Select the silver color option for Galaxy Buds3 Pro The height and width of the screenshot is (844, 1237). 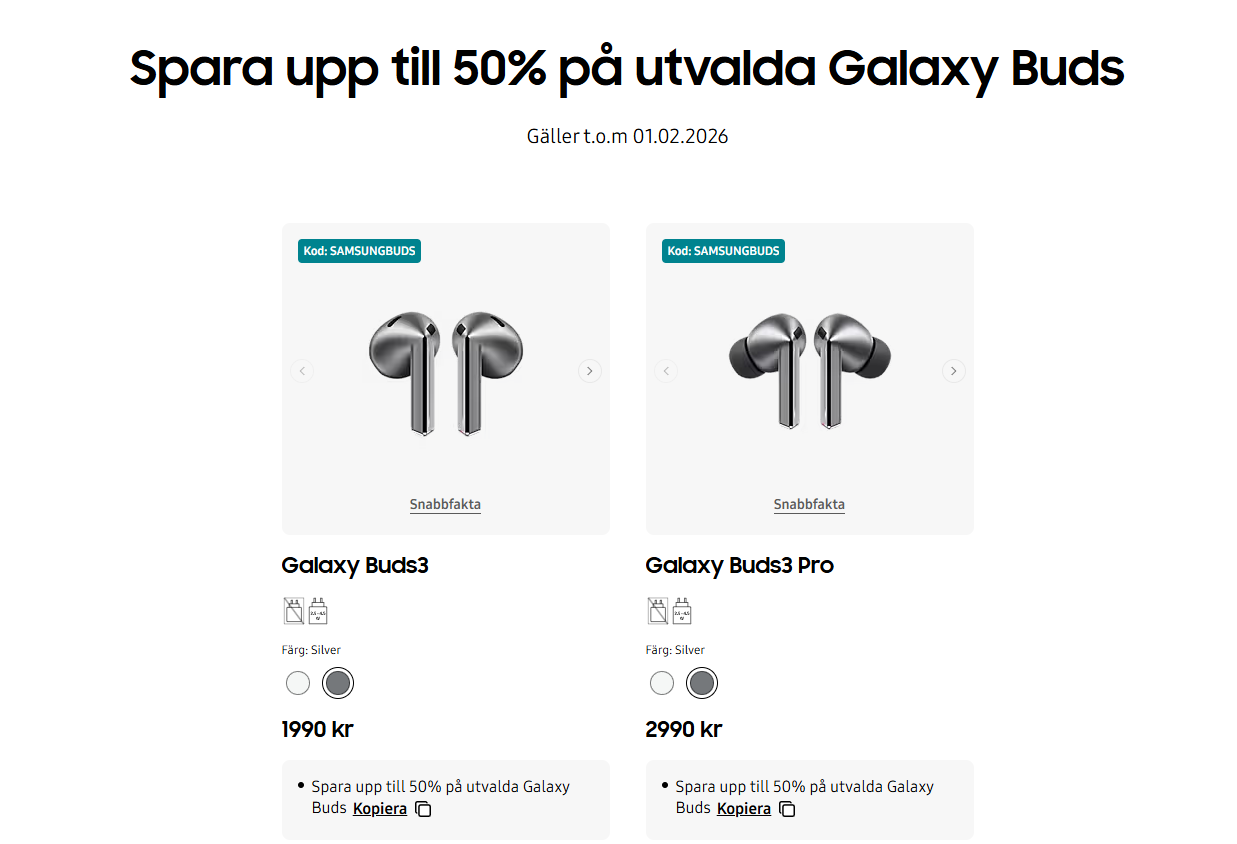(702, 683)
